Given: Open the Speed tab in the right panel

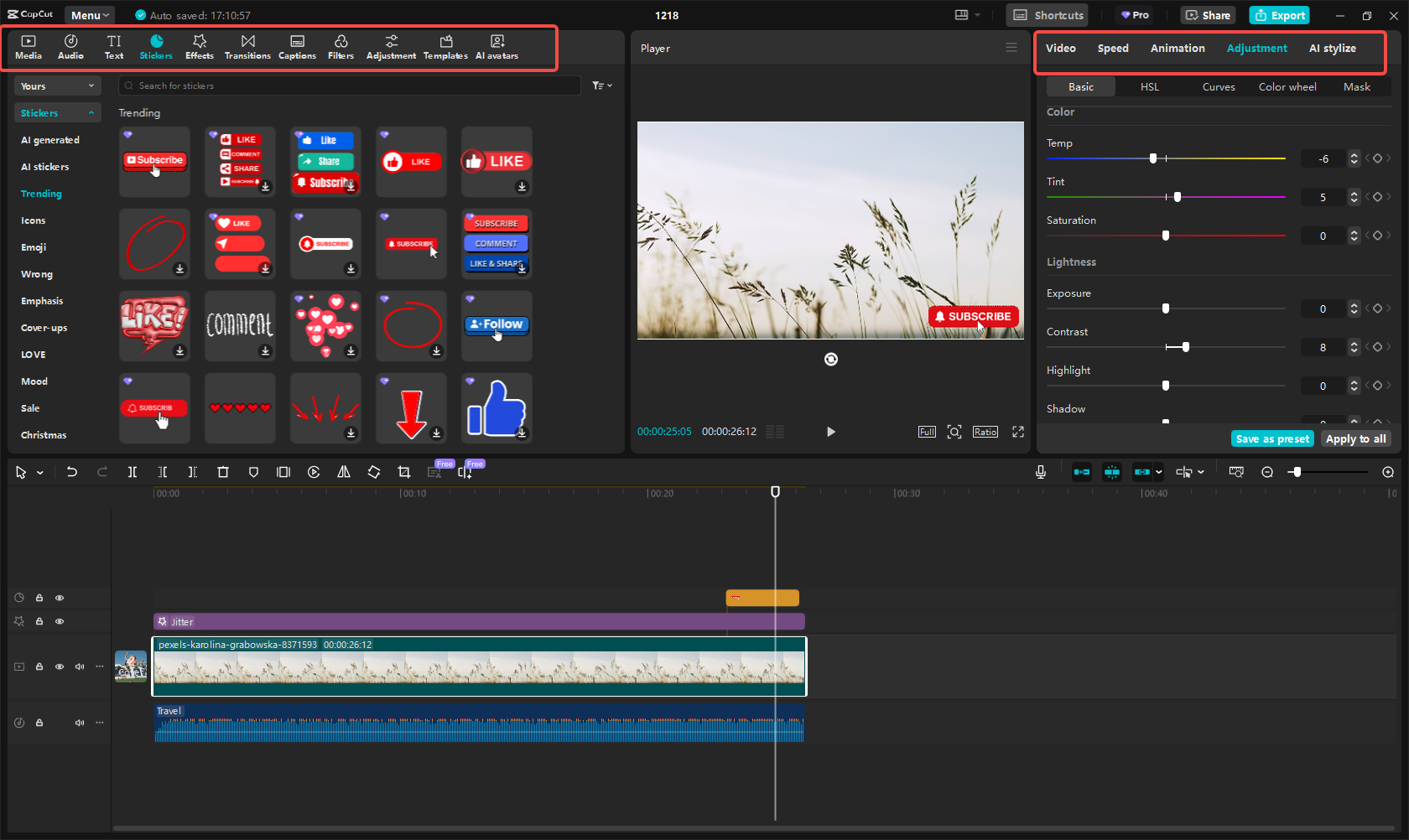Looking at the screenshot, I should (x=1113, y=48).
